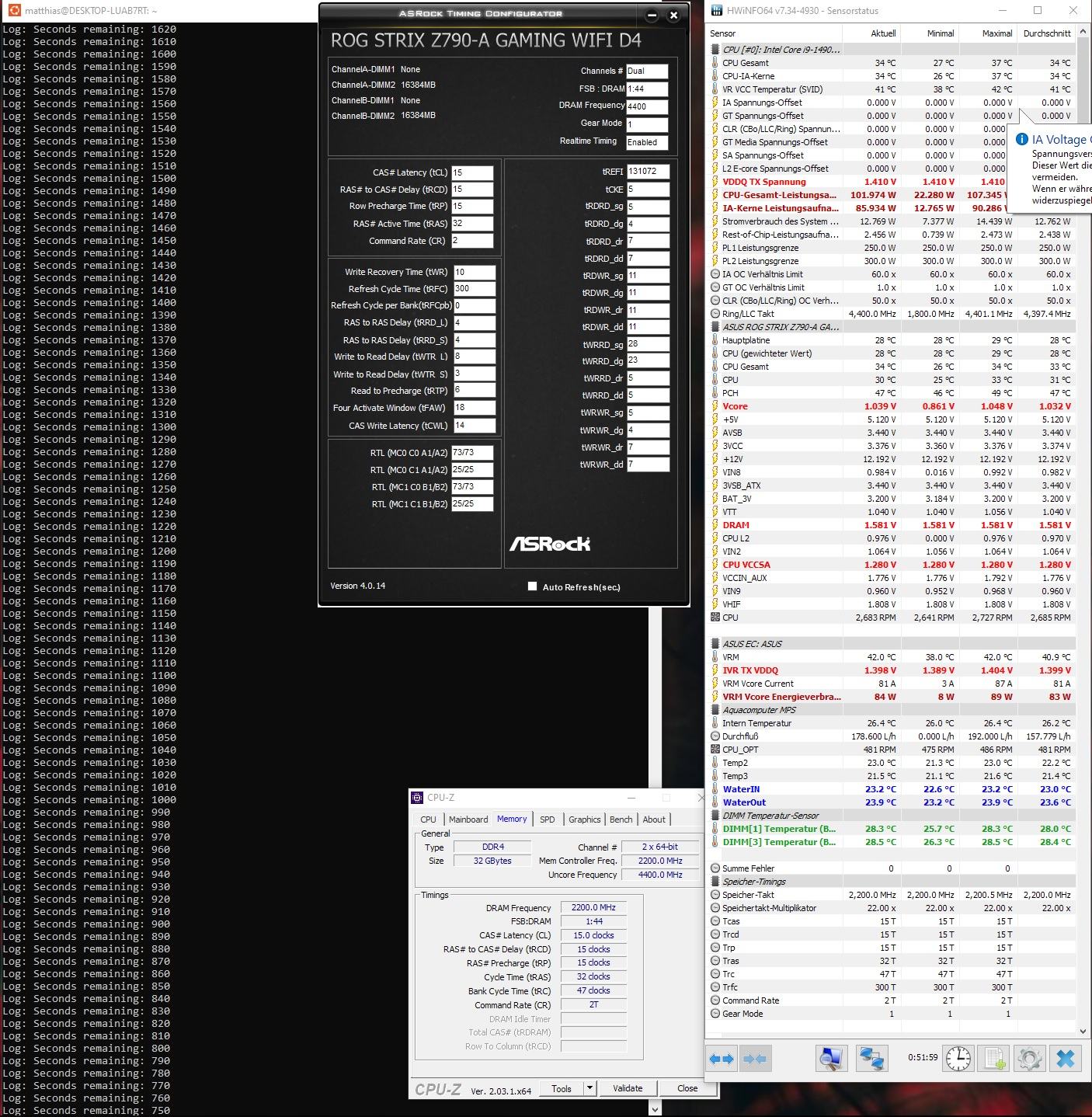This screenshot has height=1117, width=1092.
Task: Click the HWiNFO scrollbar down arrow
Action: pos(1083,1032)
